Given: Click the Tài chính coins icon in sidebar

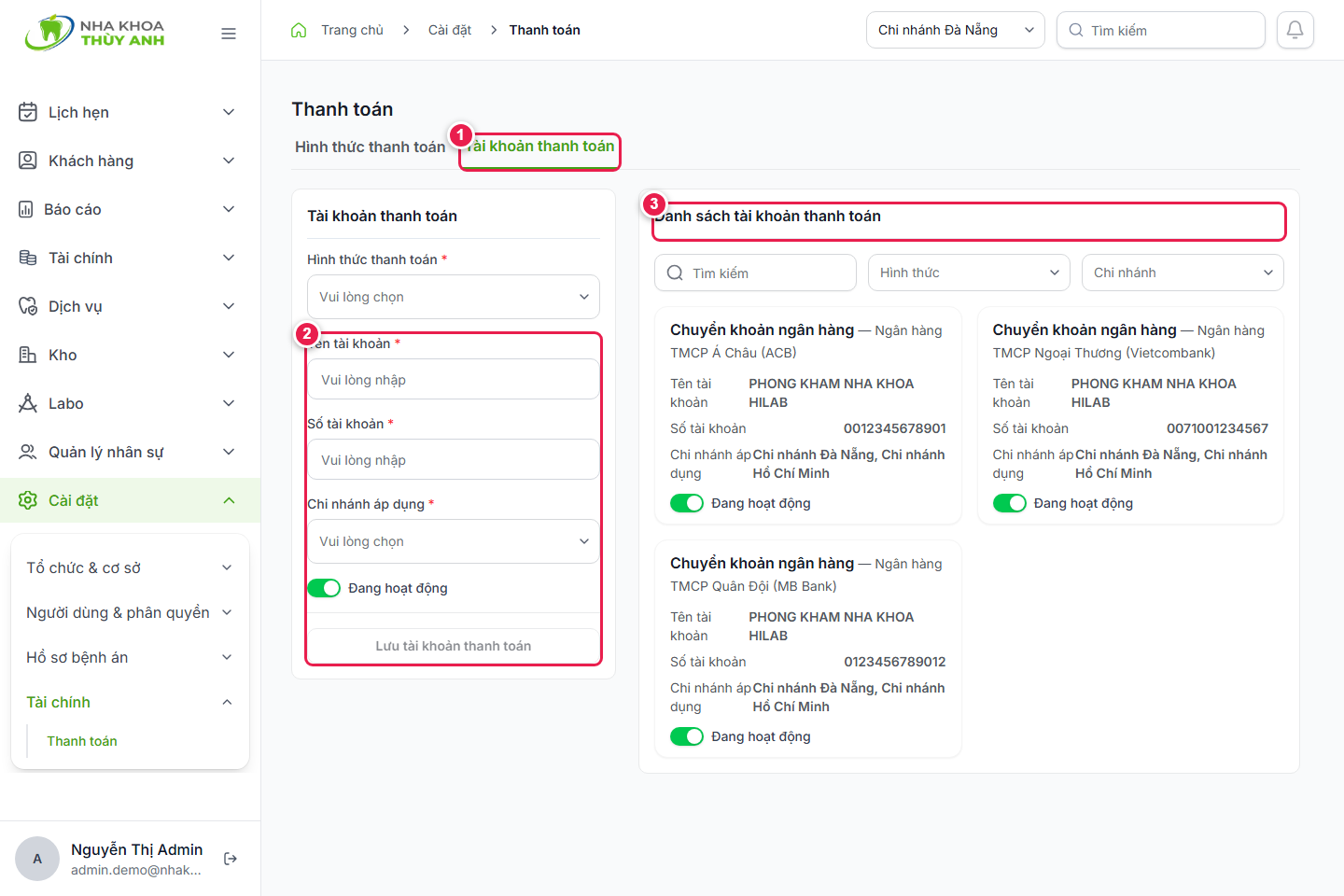Looking at the screenshot, I should coord(28,258).
